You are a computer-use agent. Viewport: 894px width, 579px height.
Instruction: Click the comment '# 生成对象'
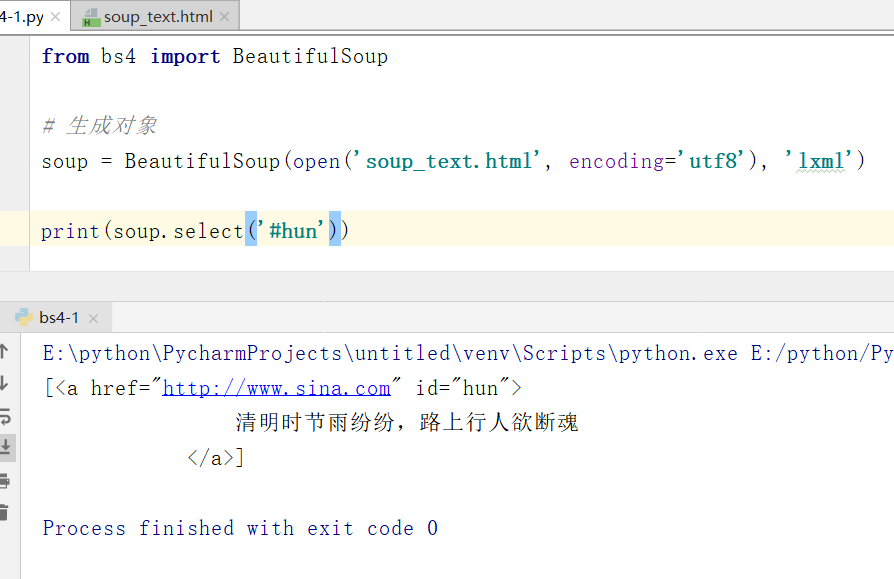[99, 125]
